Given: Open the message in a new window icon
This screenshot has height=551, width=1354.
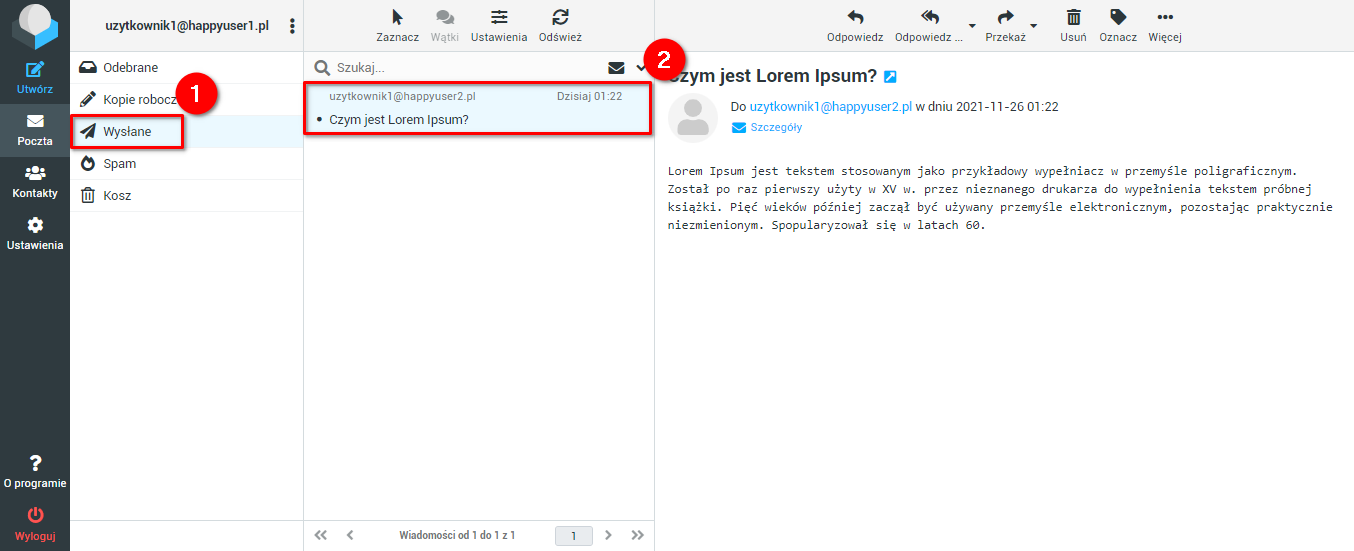Looking at the screenshot, I should (x=890, y=77).
